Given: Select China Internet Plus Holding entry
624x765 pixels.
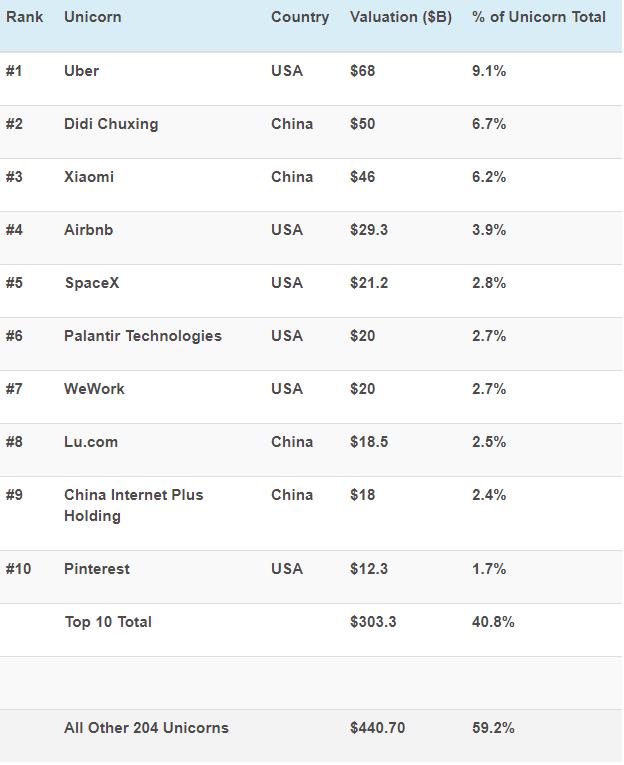Looking at the screenshot, I should click(134, 505).
